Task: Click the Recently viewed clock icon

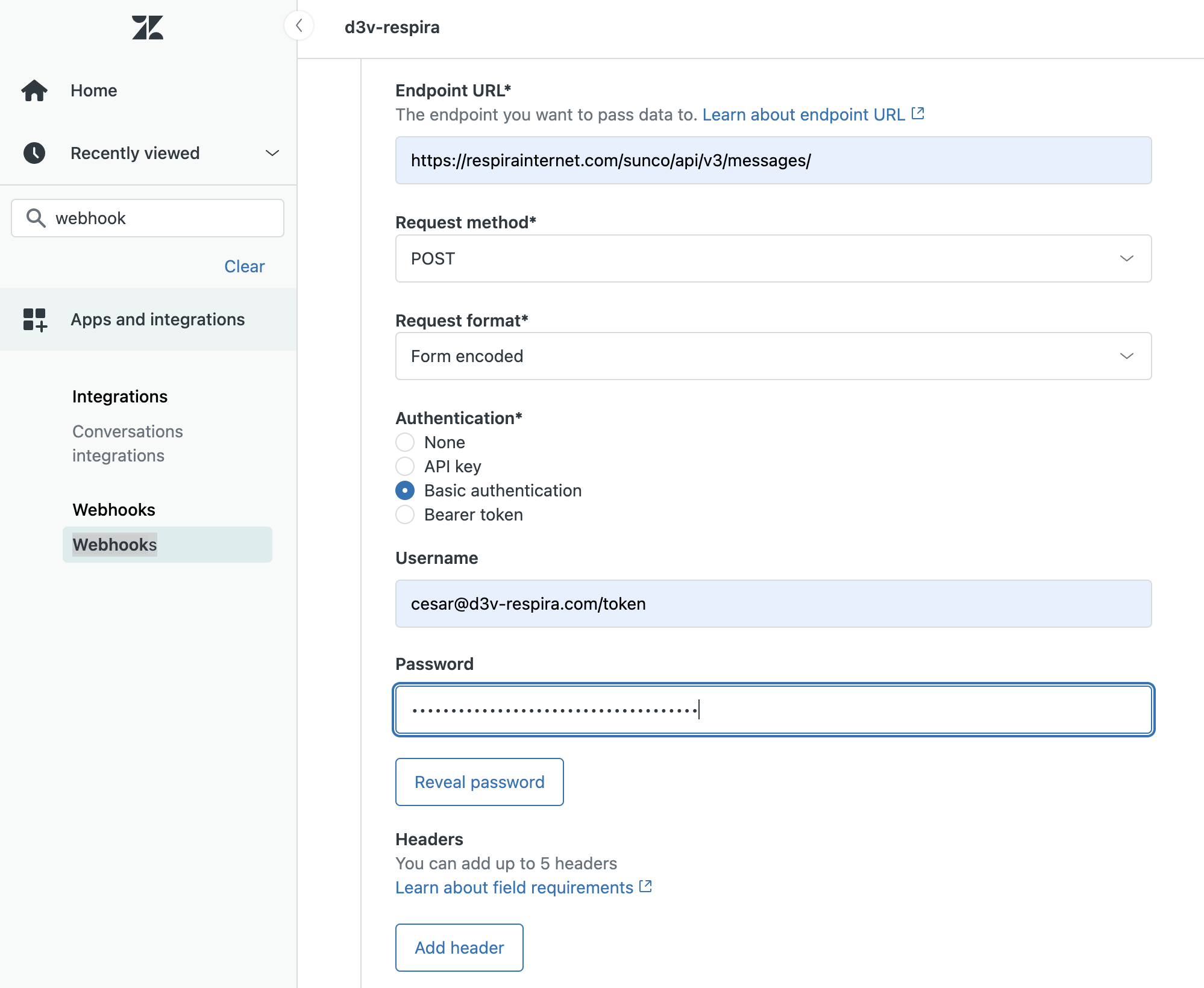Action: pyautogui.click(x=34, y=153)
